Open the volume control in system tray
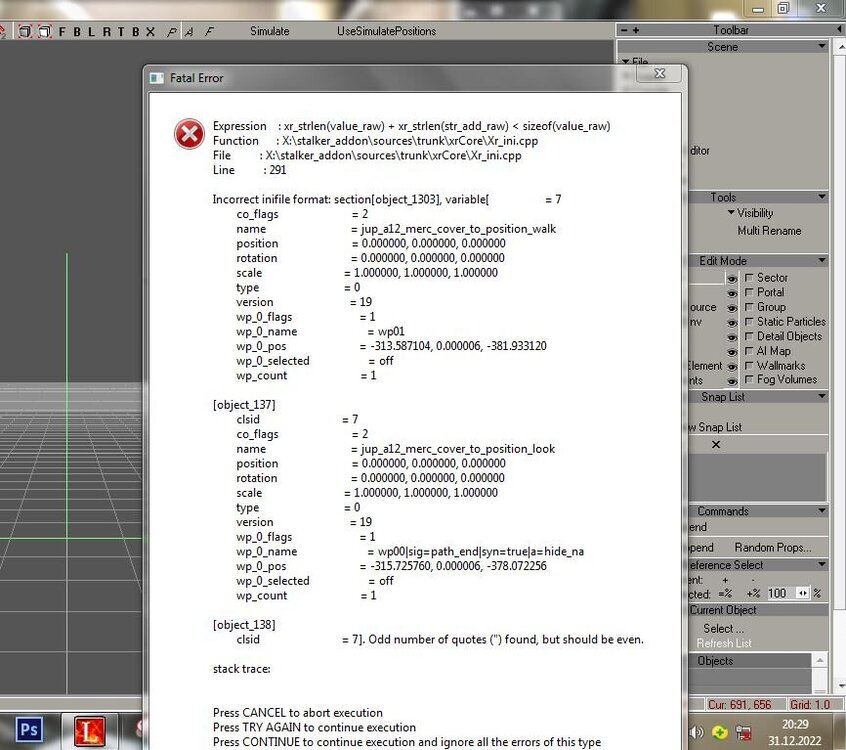Image resolution: width=846 pixels, height=750 pixels. 697,732
